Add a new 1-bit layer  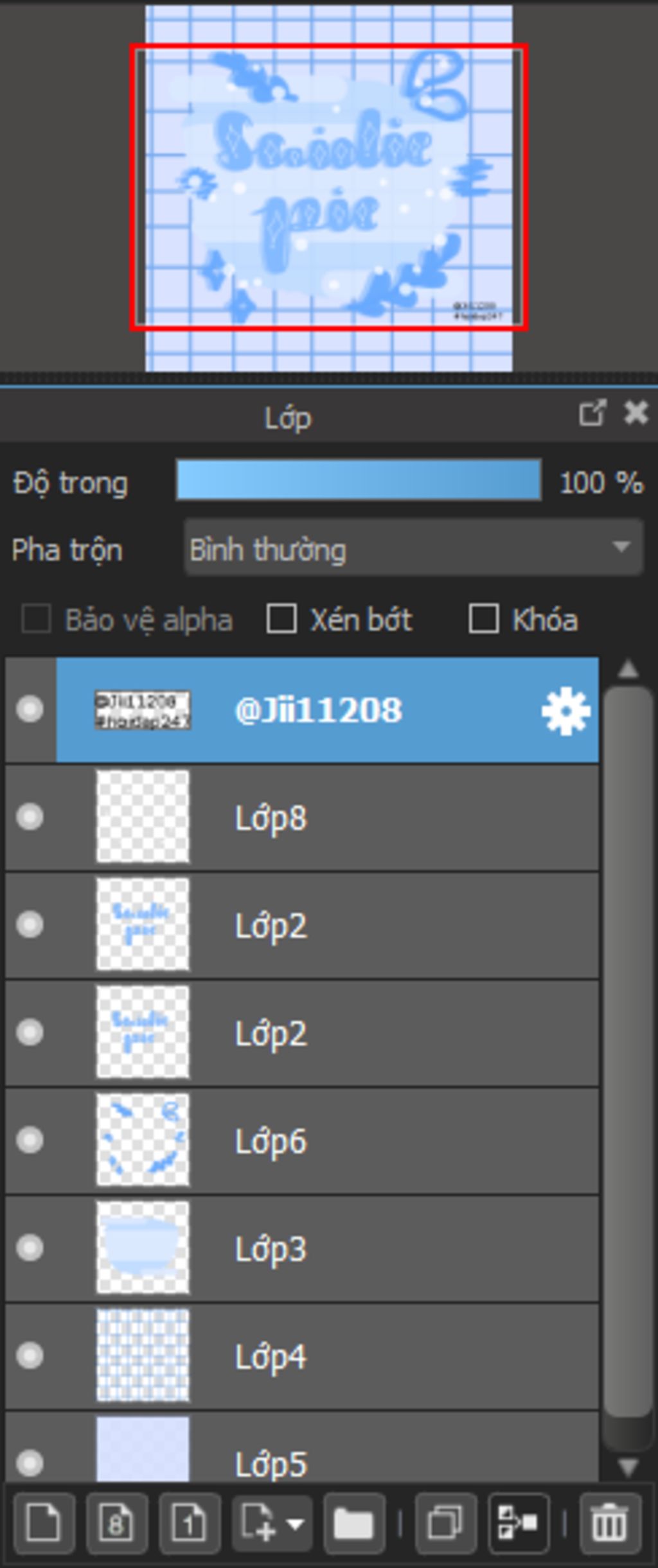click(x=189, y=1523)
